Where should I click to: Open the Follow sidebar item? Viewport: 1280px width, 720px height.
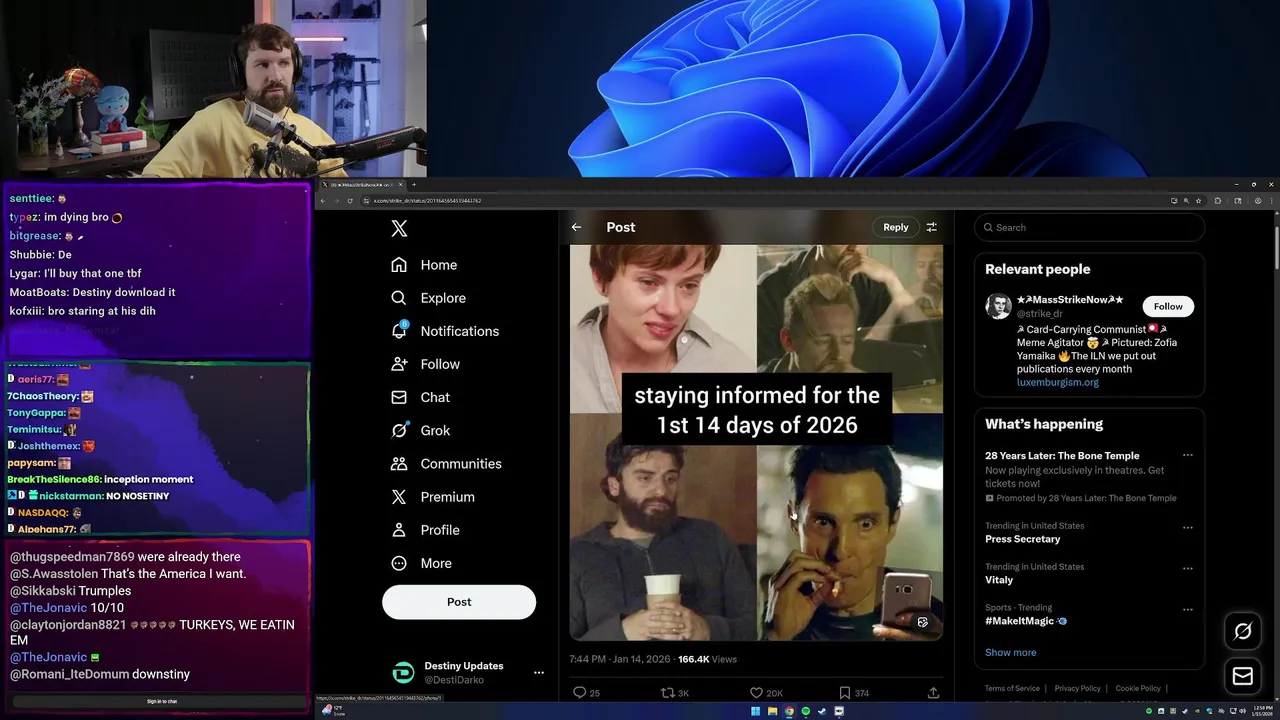coord(425,364)
